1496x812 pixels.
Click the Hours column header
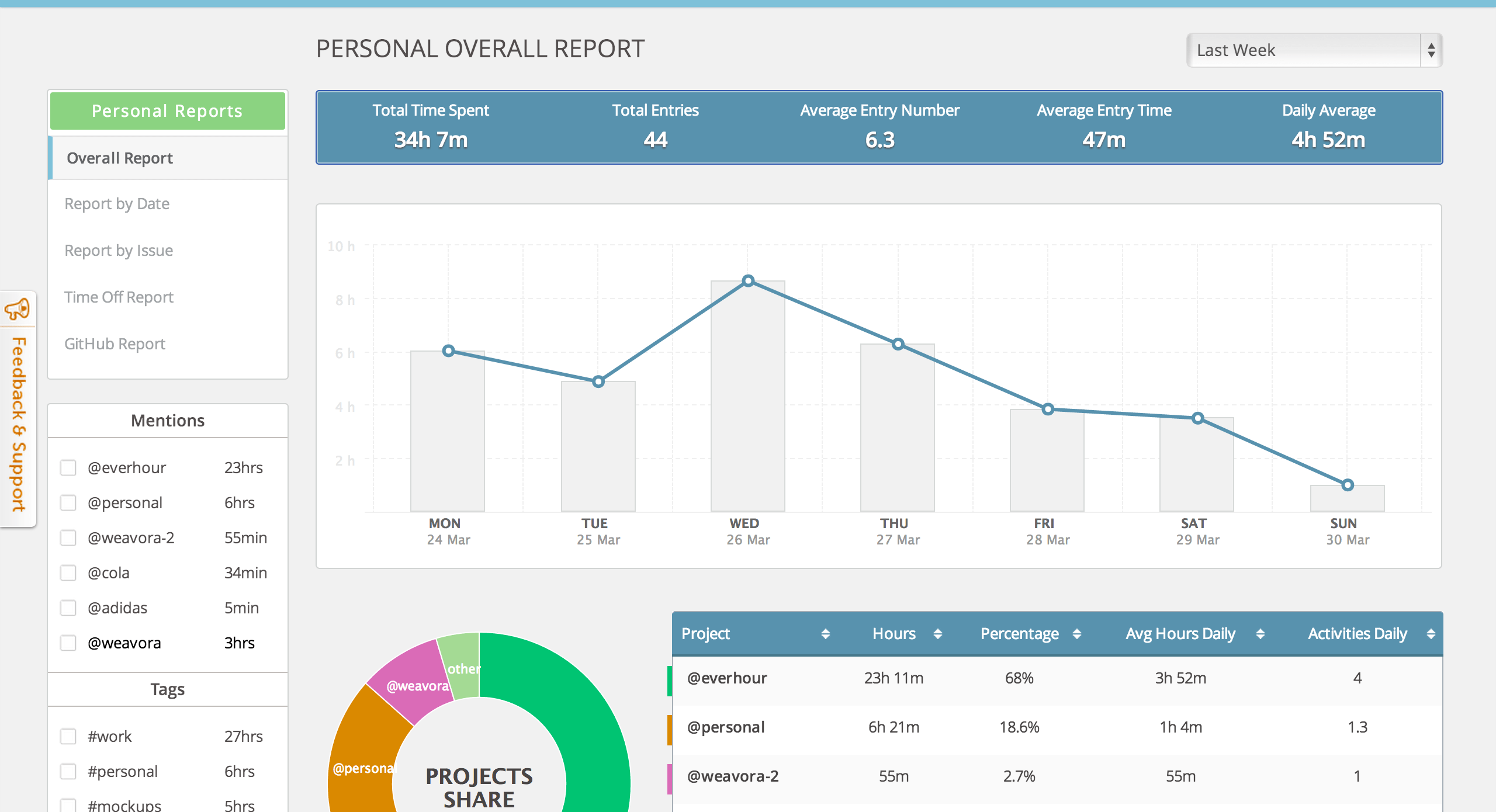click(x=894, y=634)
